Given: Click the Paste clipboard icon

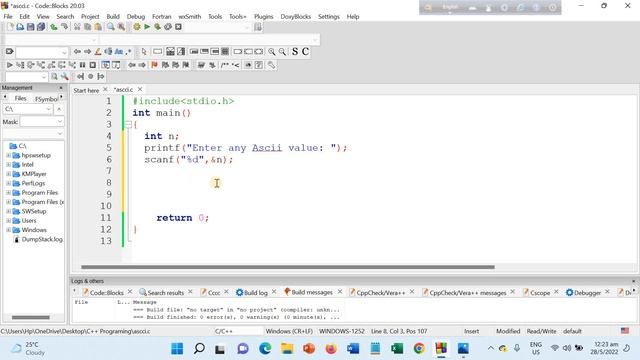Looking at the screenshot, I should pyautogui.click(x=98, y=27).
